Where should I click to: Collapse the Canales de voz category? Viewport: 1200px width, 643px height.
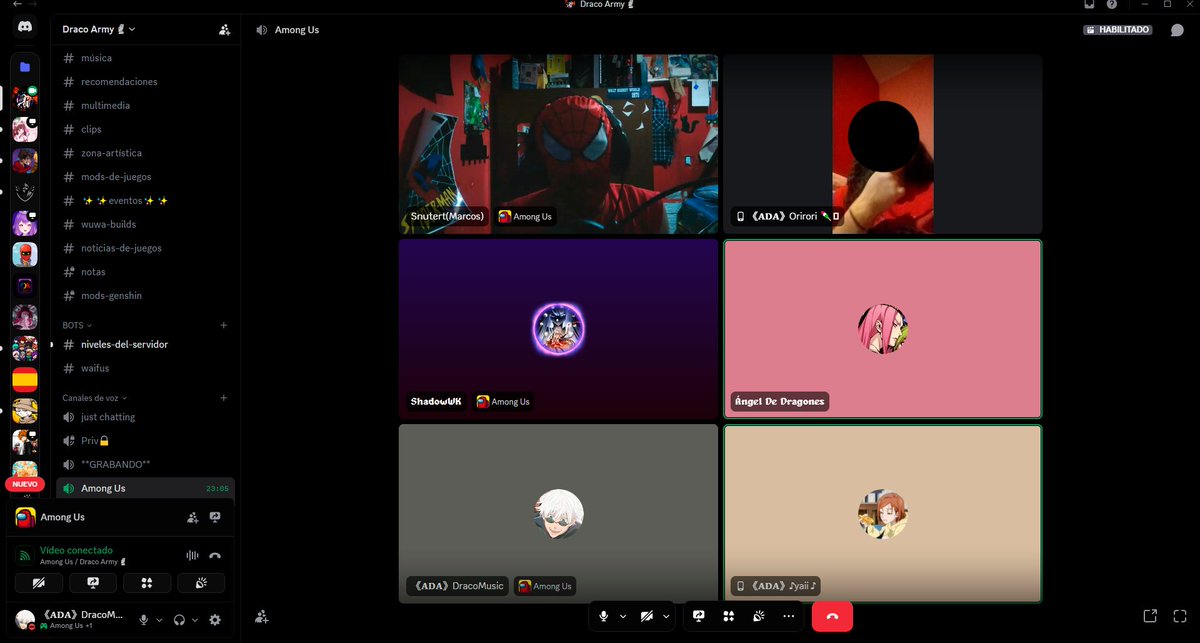(x=94, y=398)
